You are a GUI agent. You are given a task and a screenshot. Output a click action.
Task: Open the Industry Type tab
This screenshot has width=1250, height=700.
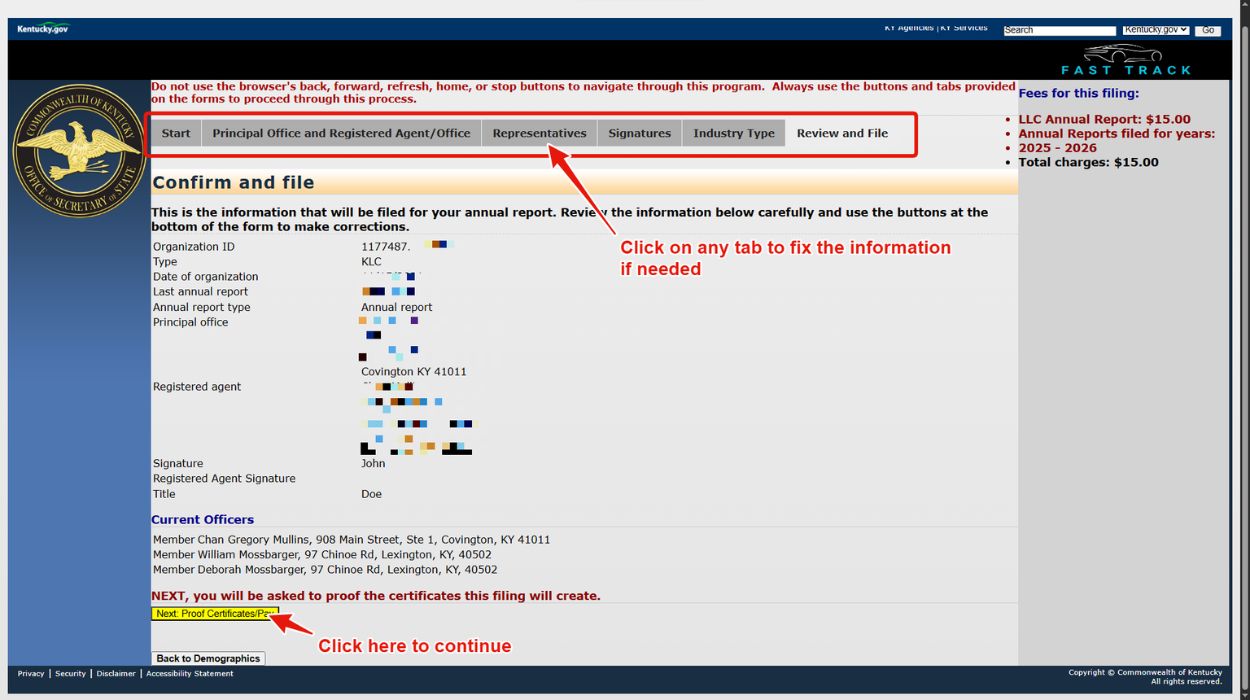tap(733, 133)
